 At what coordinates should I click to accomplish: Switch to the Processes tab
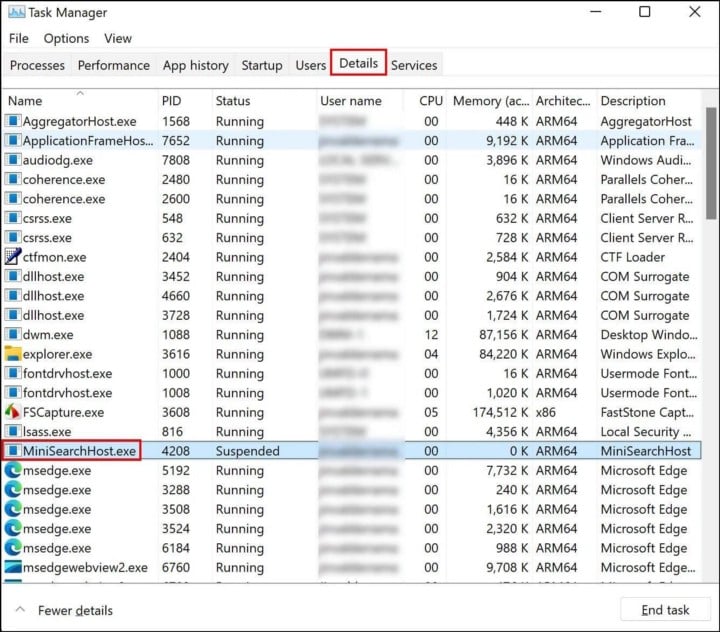[x=37, y=65]
